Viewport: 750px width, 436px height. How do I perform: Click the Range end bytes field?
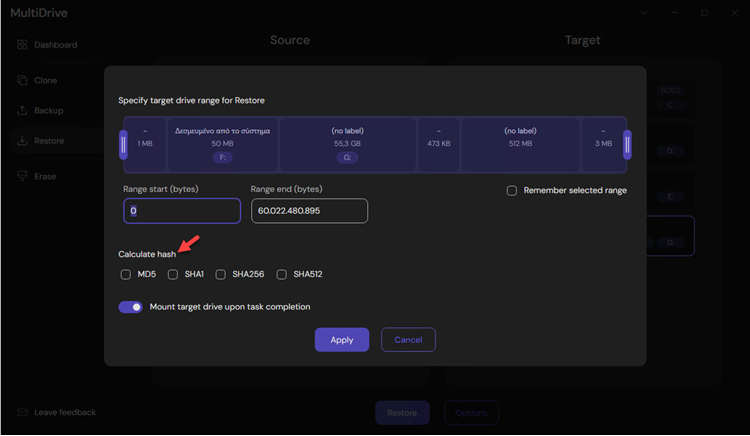coord(310,211)
